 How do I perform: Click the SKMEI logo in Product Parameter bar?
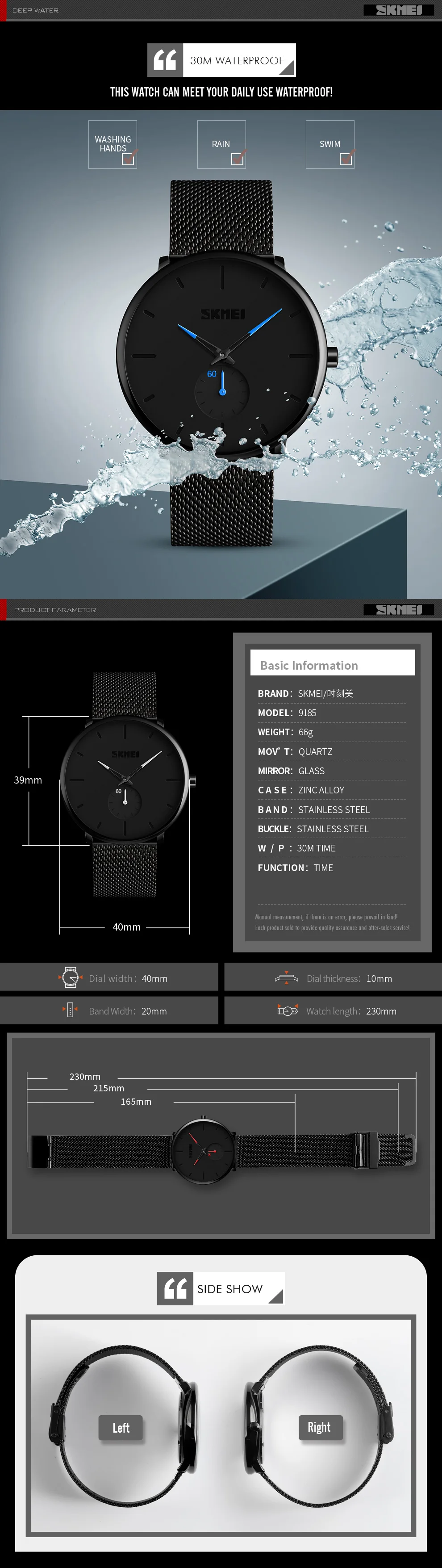click(x=399, y=609)
